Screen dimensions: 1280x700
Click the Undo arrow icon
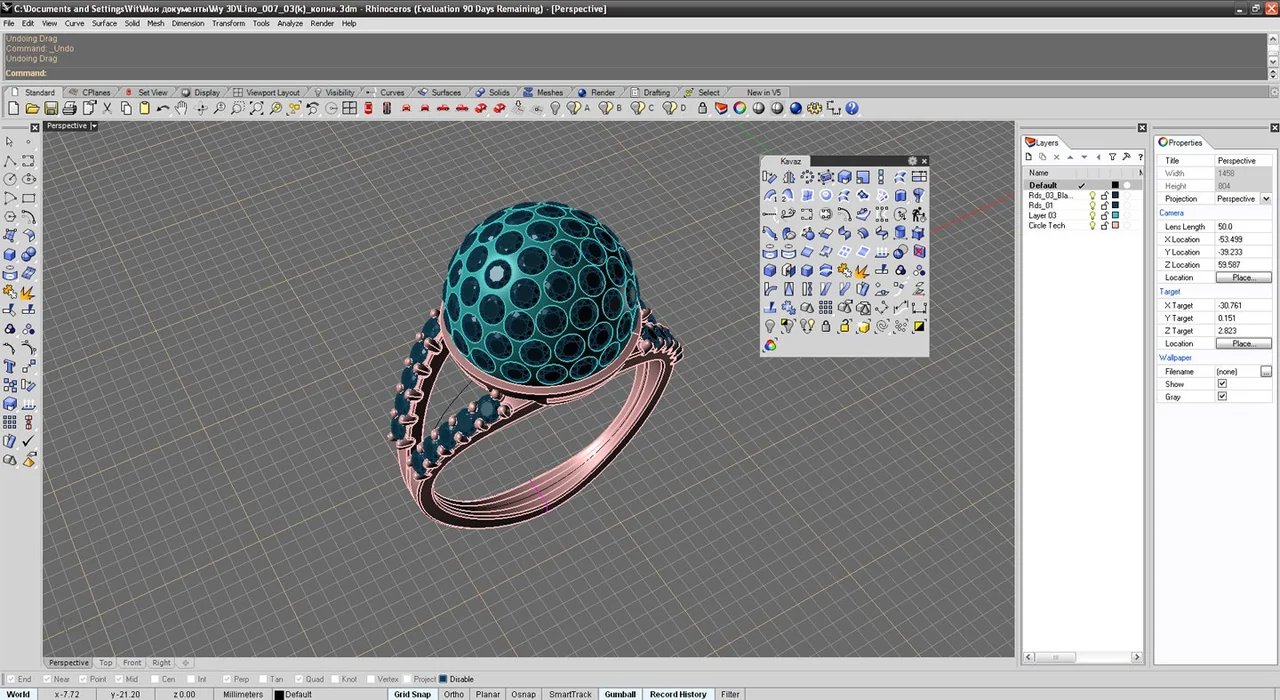163,108
